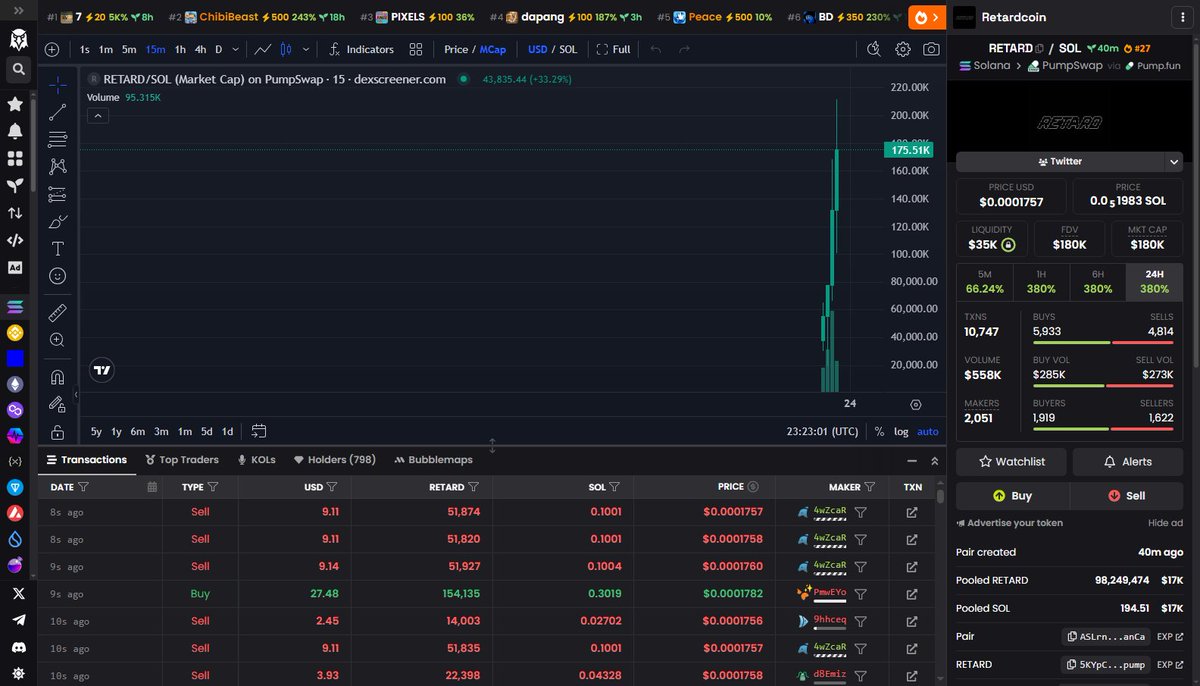Image resolution: width=1200 pixels, height=686 pixels.
Task: Open the time interval dropdown arrow
Action: click(x=236, y=49)
